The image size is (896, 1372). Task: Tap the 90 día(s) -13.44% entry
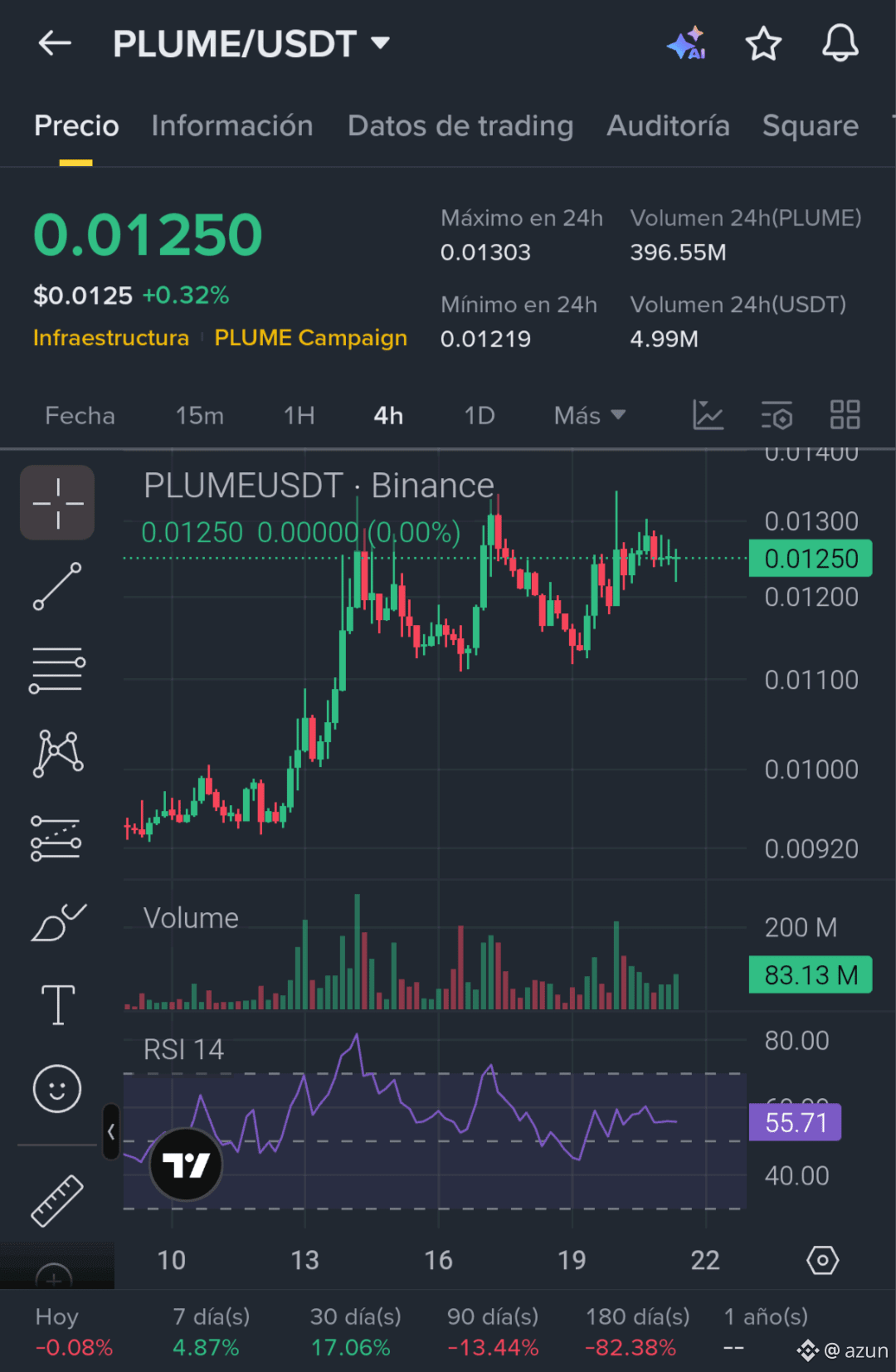493,1331
